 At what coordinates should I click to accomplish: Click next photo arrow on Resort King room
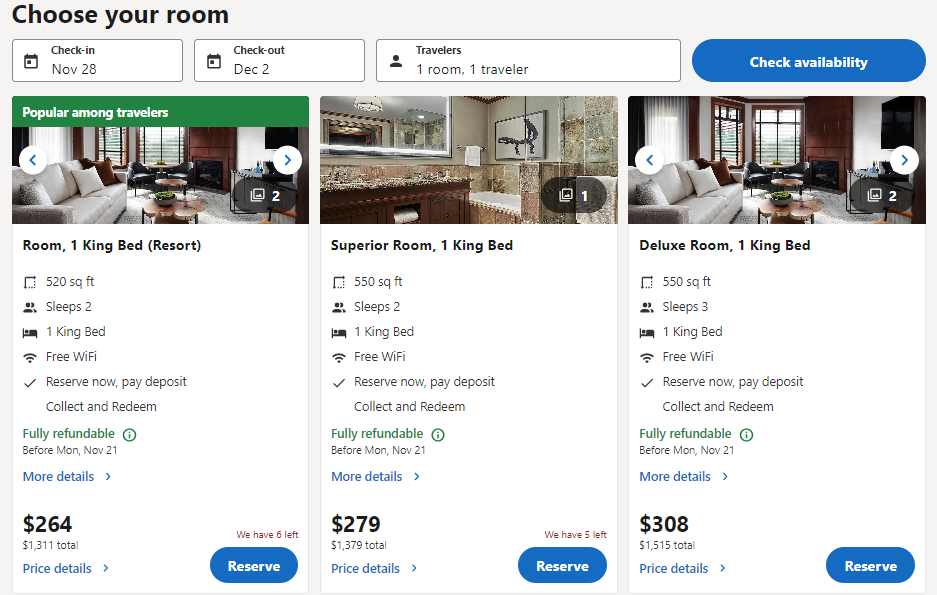pos(287,160)
